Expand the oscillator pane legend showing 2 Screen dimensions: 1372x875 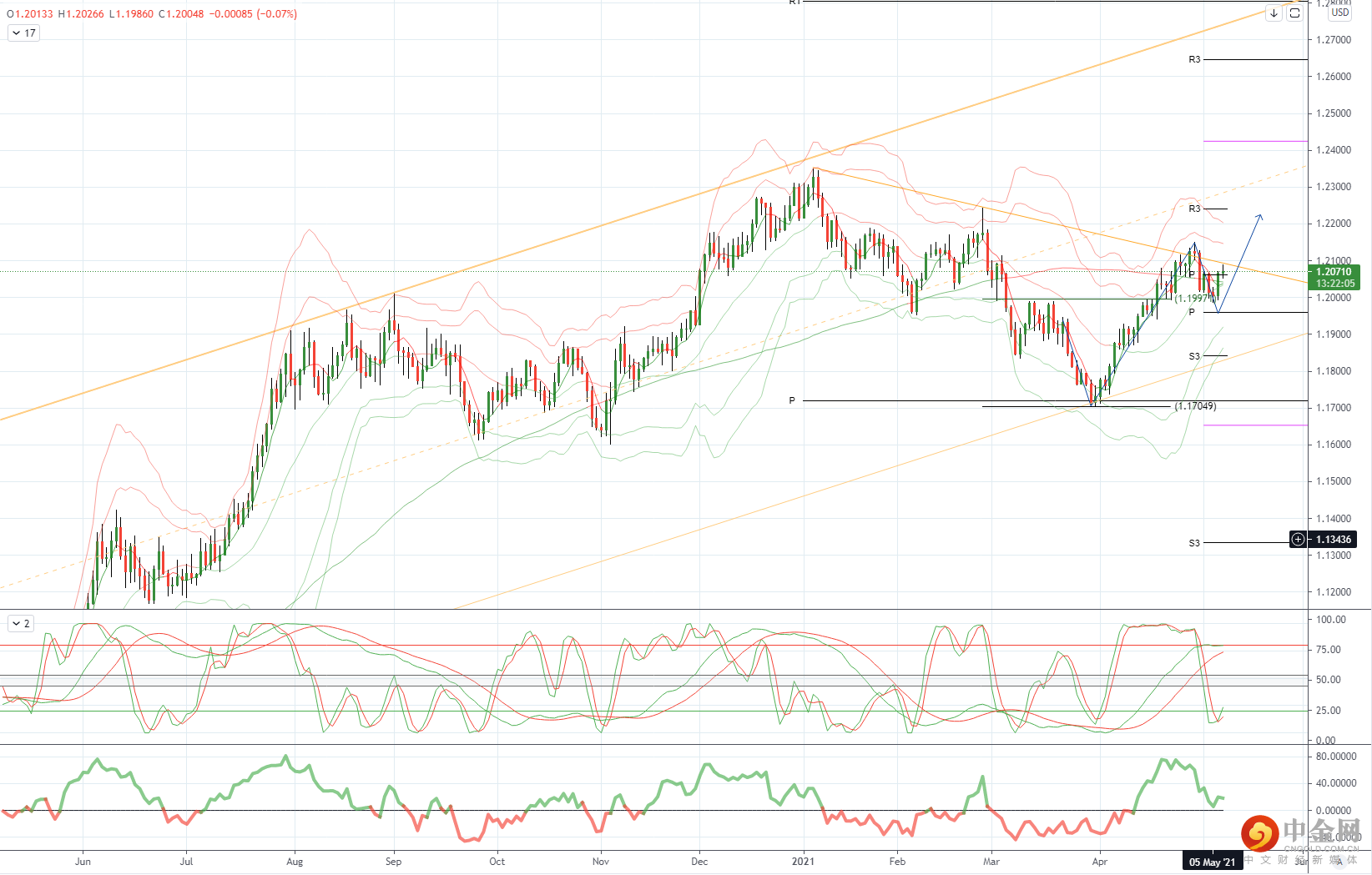[21, 624]
